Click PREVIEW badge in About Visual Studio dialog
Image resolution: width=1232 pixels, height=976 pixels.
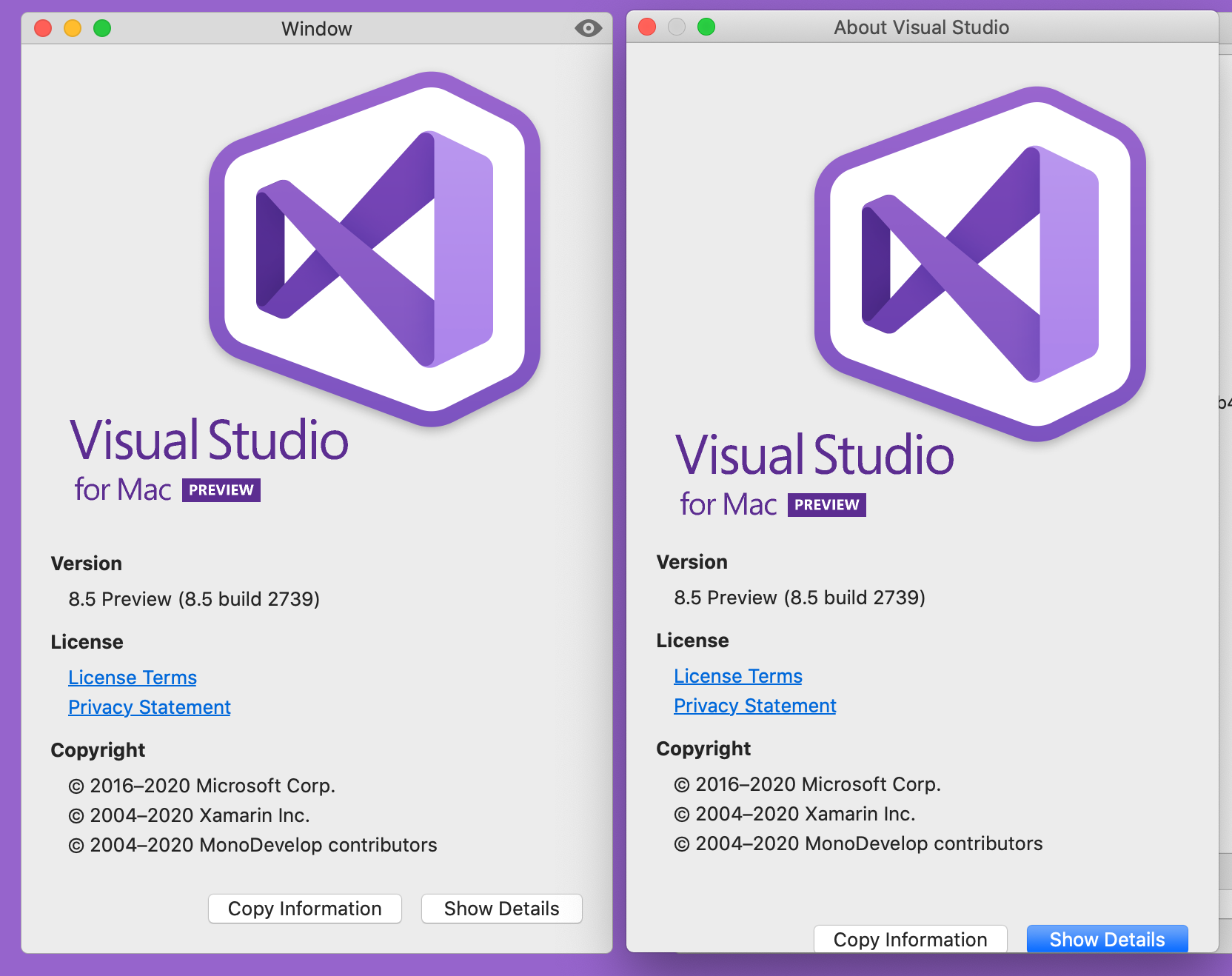tap(827, 505)
